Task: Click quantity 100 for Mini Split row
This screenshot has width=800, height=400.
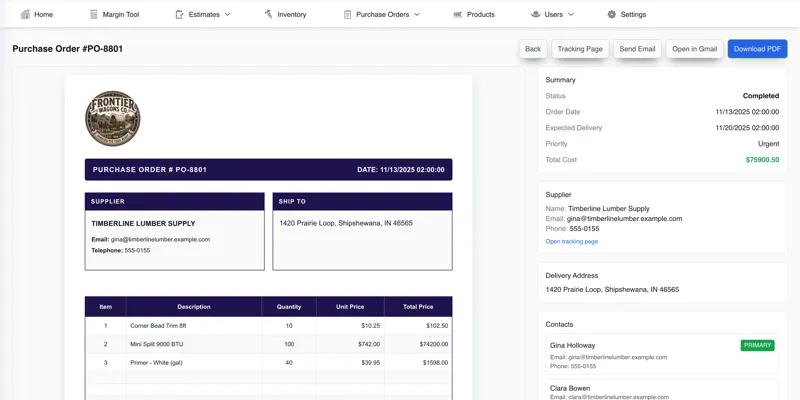Action: click(289, 344)
